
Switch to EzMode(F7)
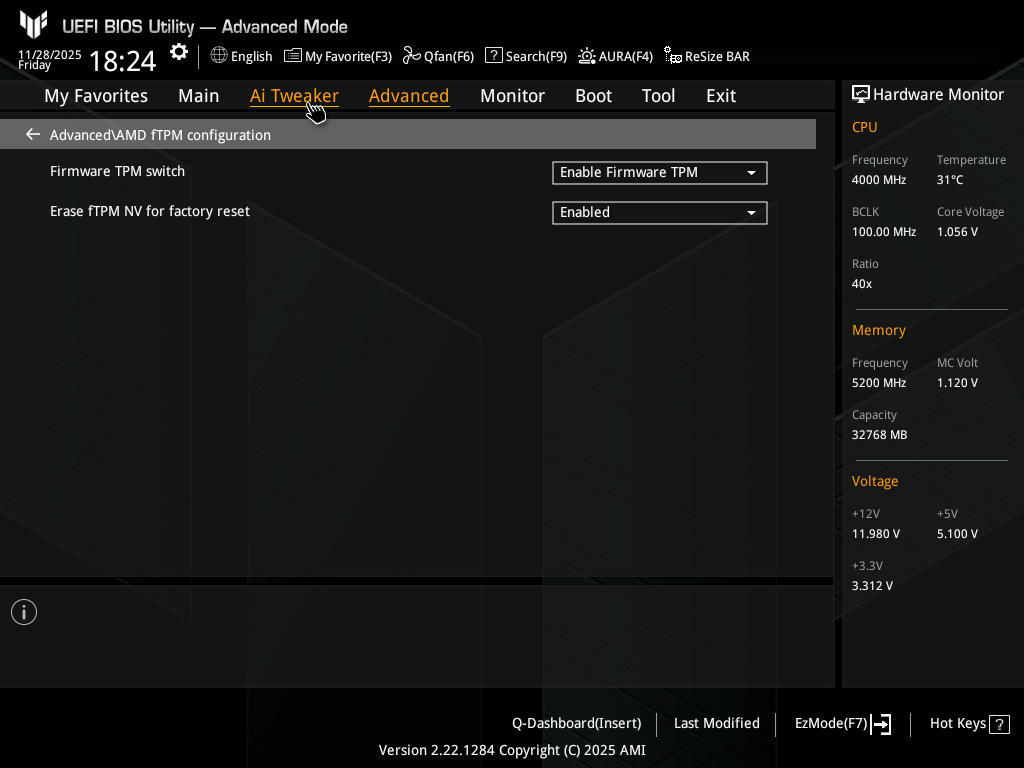click(x=842, y=723)
